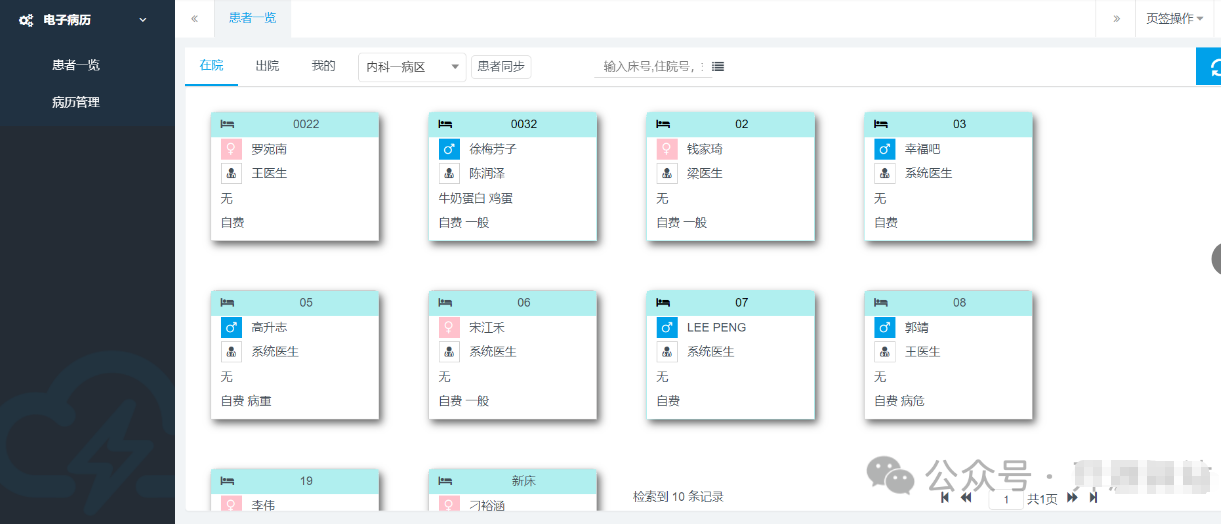This screenshot has height=524, width=1221.
Task: Select patient name 宋江禾
Action: tap(487, 327)
